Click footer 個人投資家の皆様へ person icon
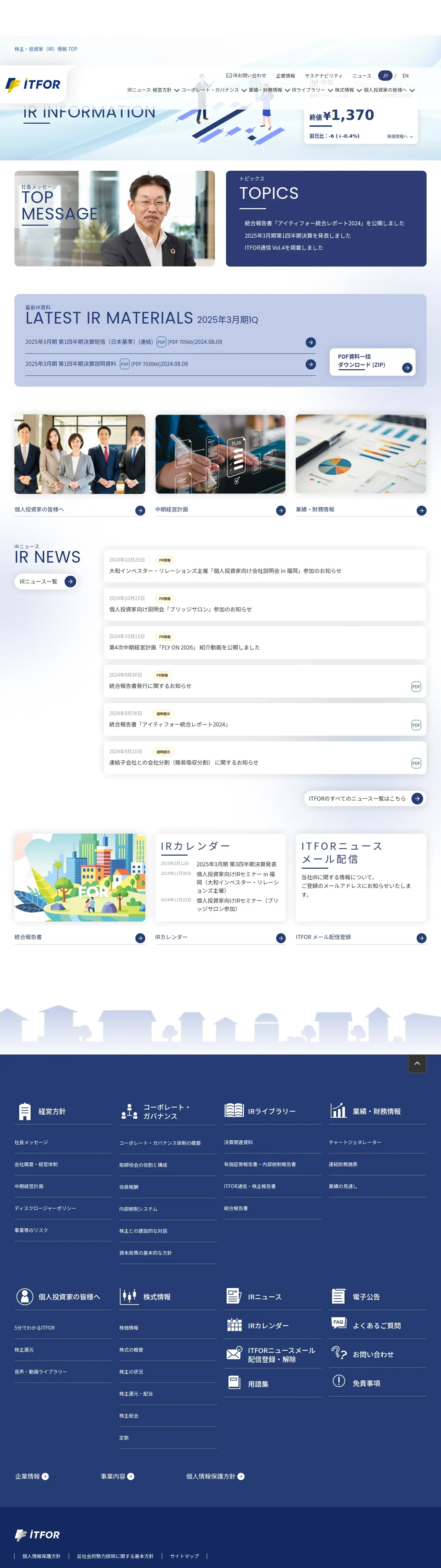The height and width of the screenshot is (1568, 441). [25, 1297]
